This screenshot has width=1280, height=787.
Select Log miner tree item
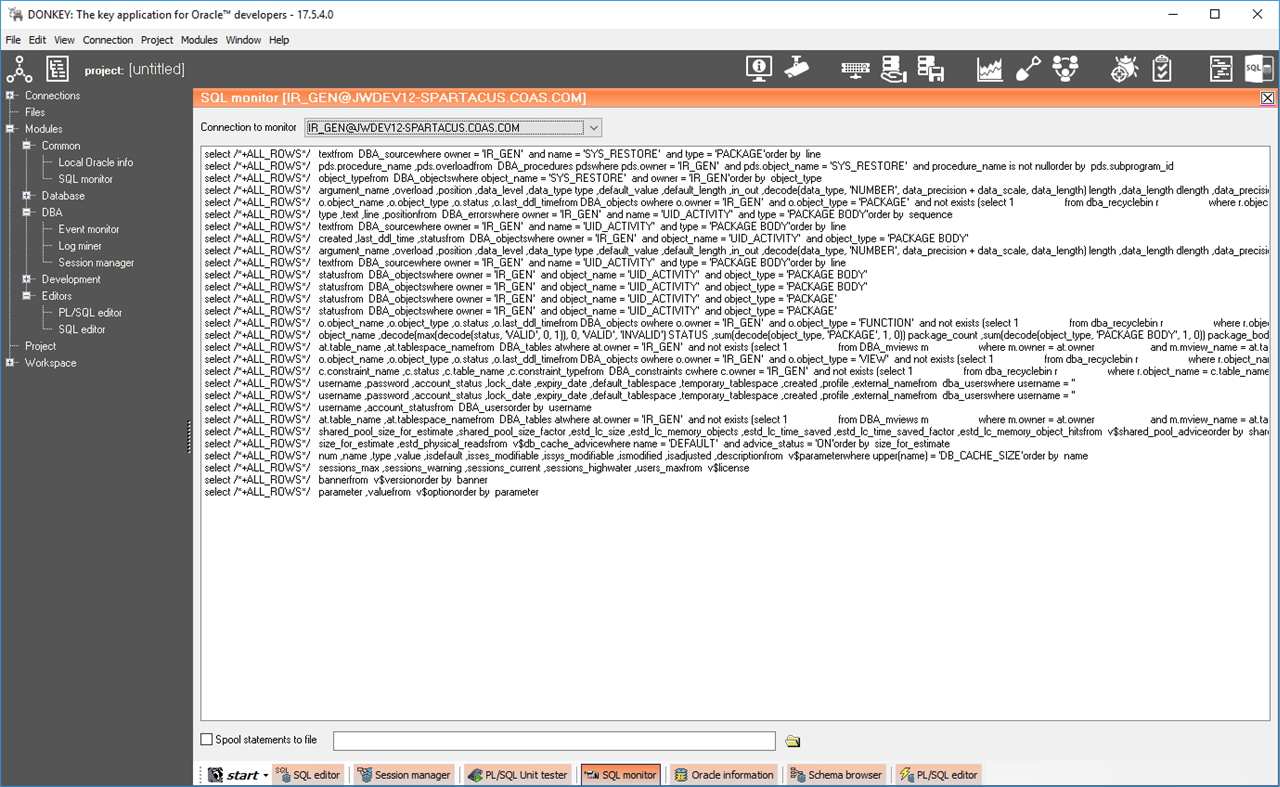pos(80,246)
